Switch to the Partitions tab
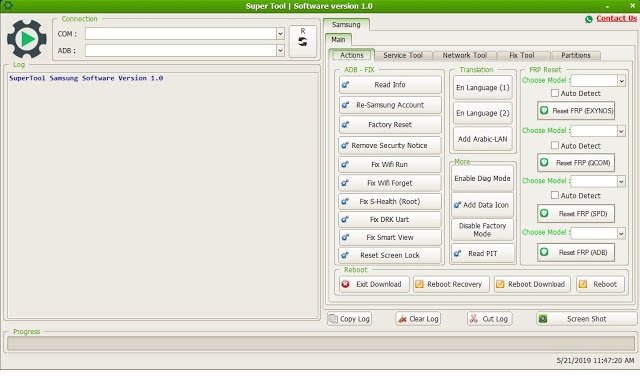640x376 pixels. click(576, 55)
